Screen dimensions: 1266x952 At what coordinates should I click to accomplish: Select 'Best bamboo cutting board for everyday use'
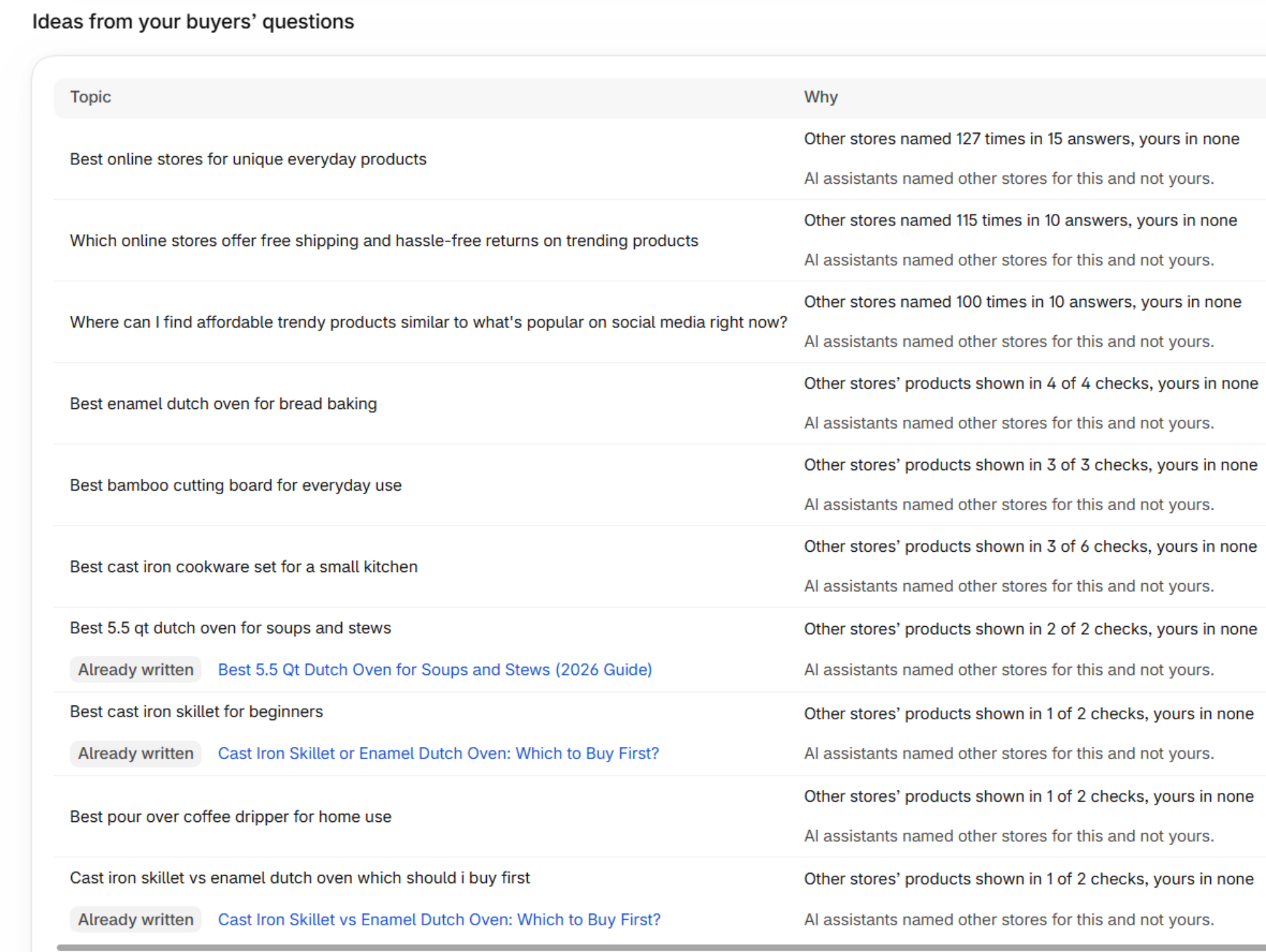236,485
